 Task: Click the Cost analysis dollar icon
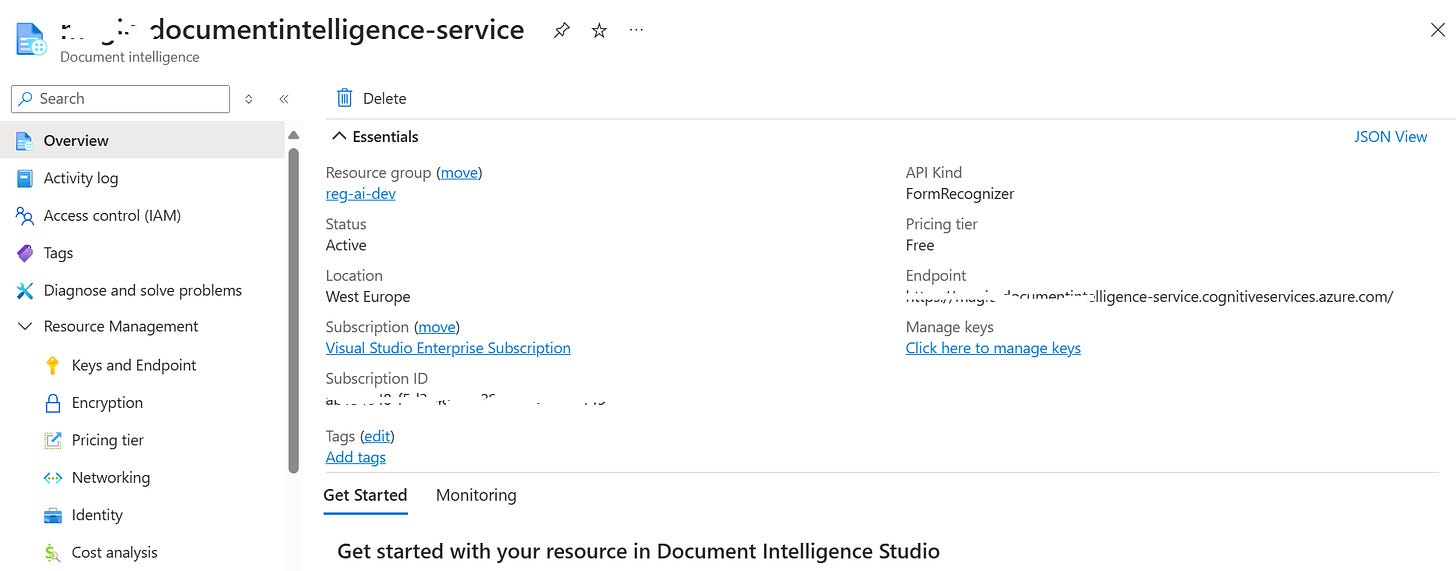53,553
